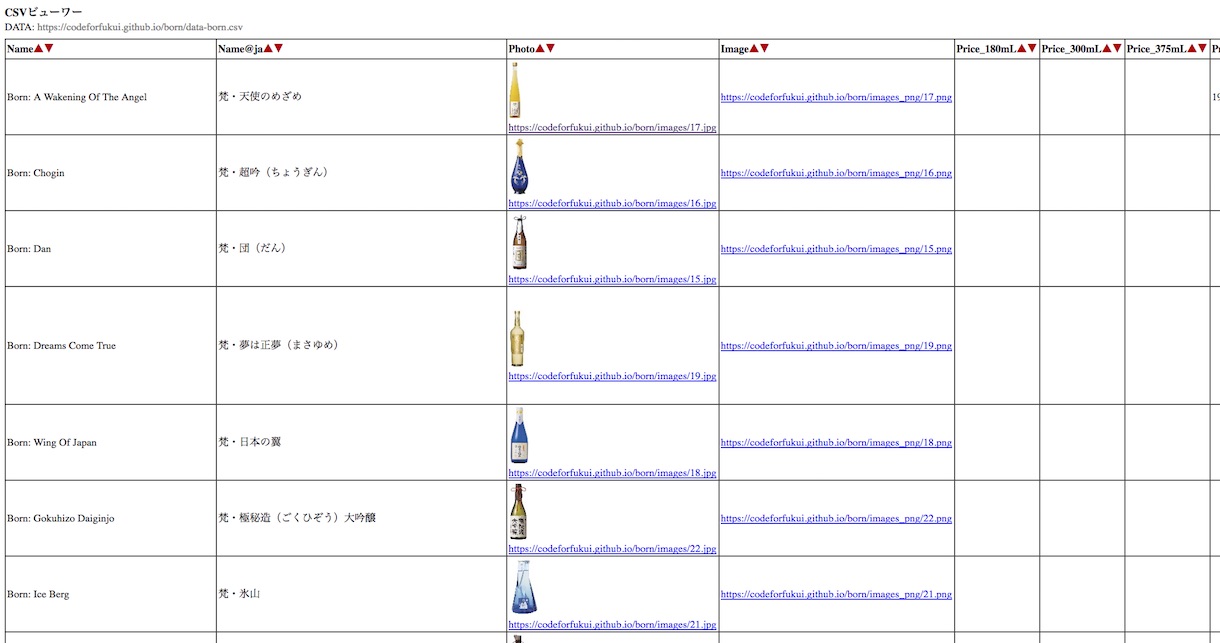
Task: Select the Wing Of Japan bottle thumbnail
Action: tap(519, 436)
